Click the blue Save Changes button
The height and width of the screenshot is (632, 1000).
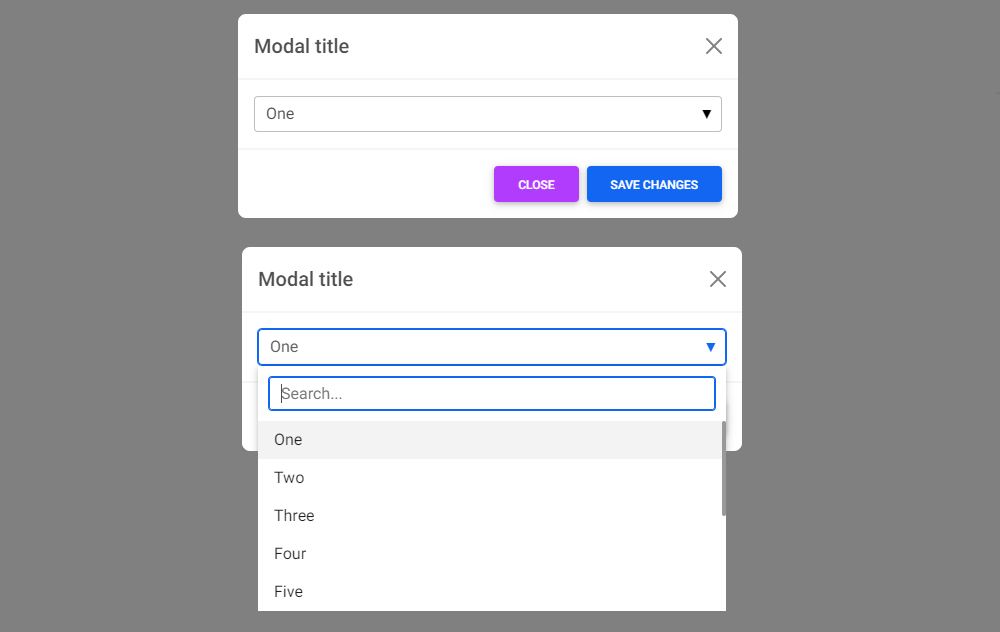click(x=654, y=184)
